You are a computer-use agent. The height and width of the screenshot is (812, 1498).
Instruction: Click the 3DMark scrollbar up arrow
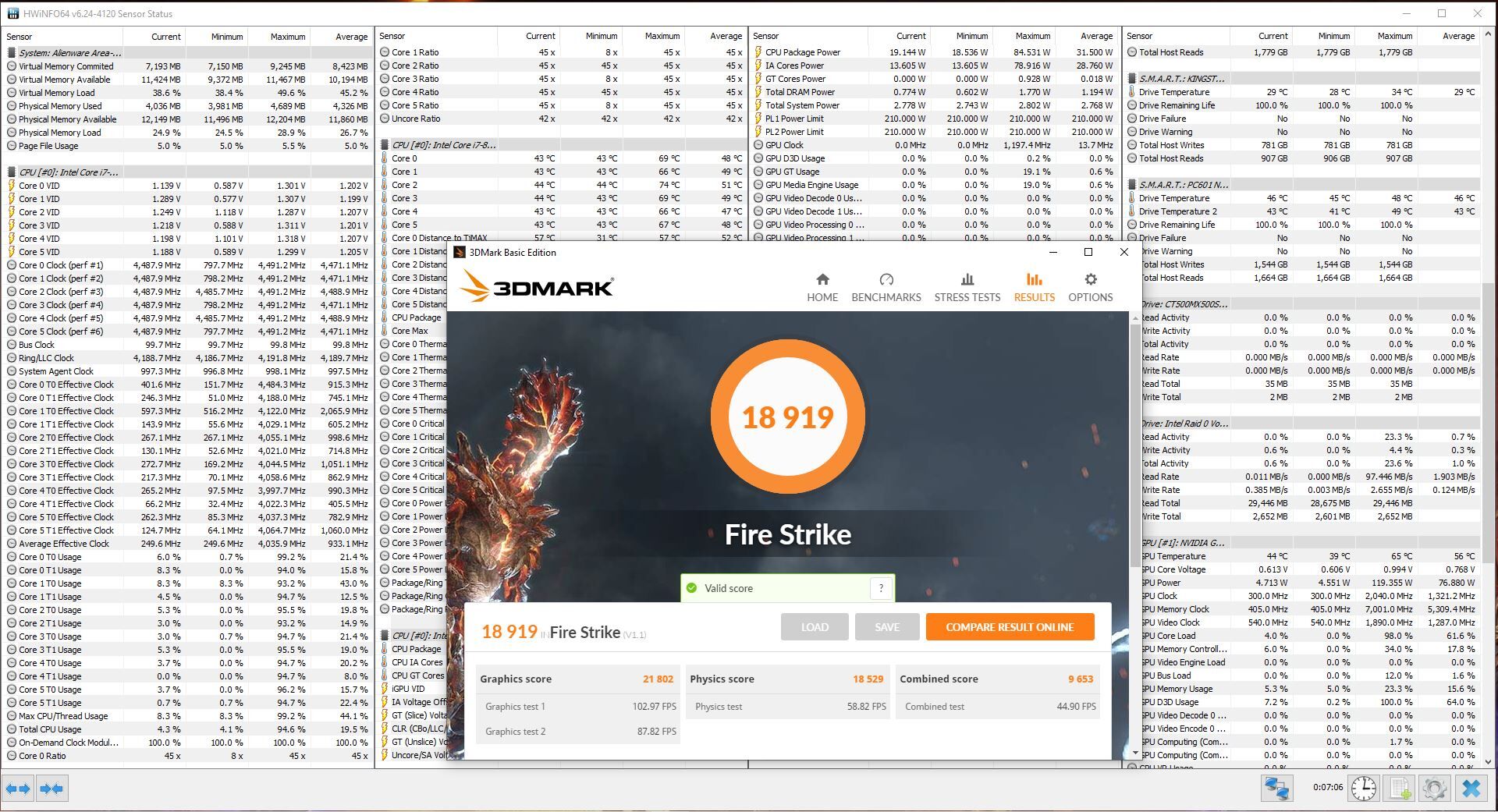point(1135,317)
